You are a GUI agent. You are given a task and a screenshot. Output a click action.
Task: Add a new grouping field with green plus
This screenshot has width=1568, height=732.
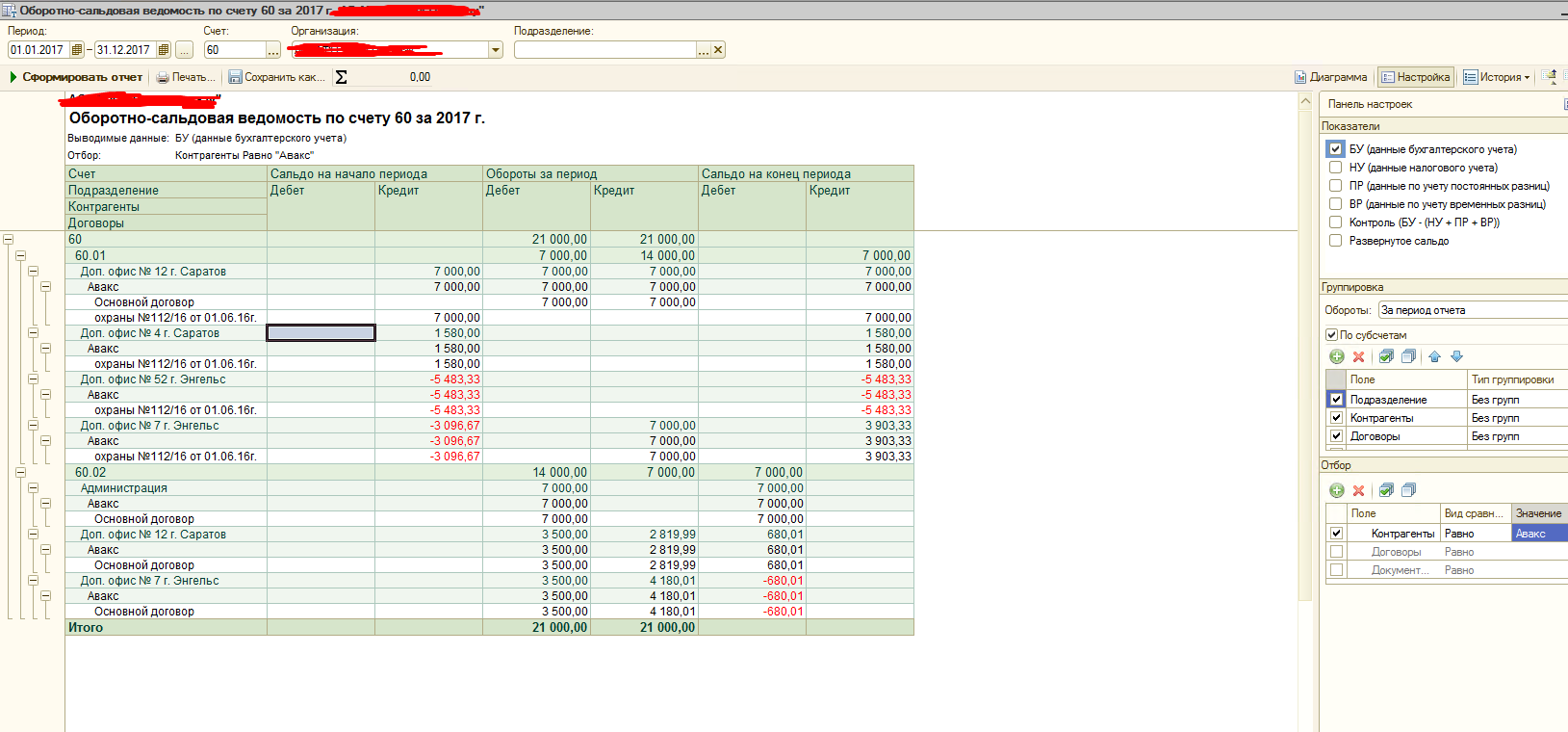(x=1337, y=356)
